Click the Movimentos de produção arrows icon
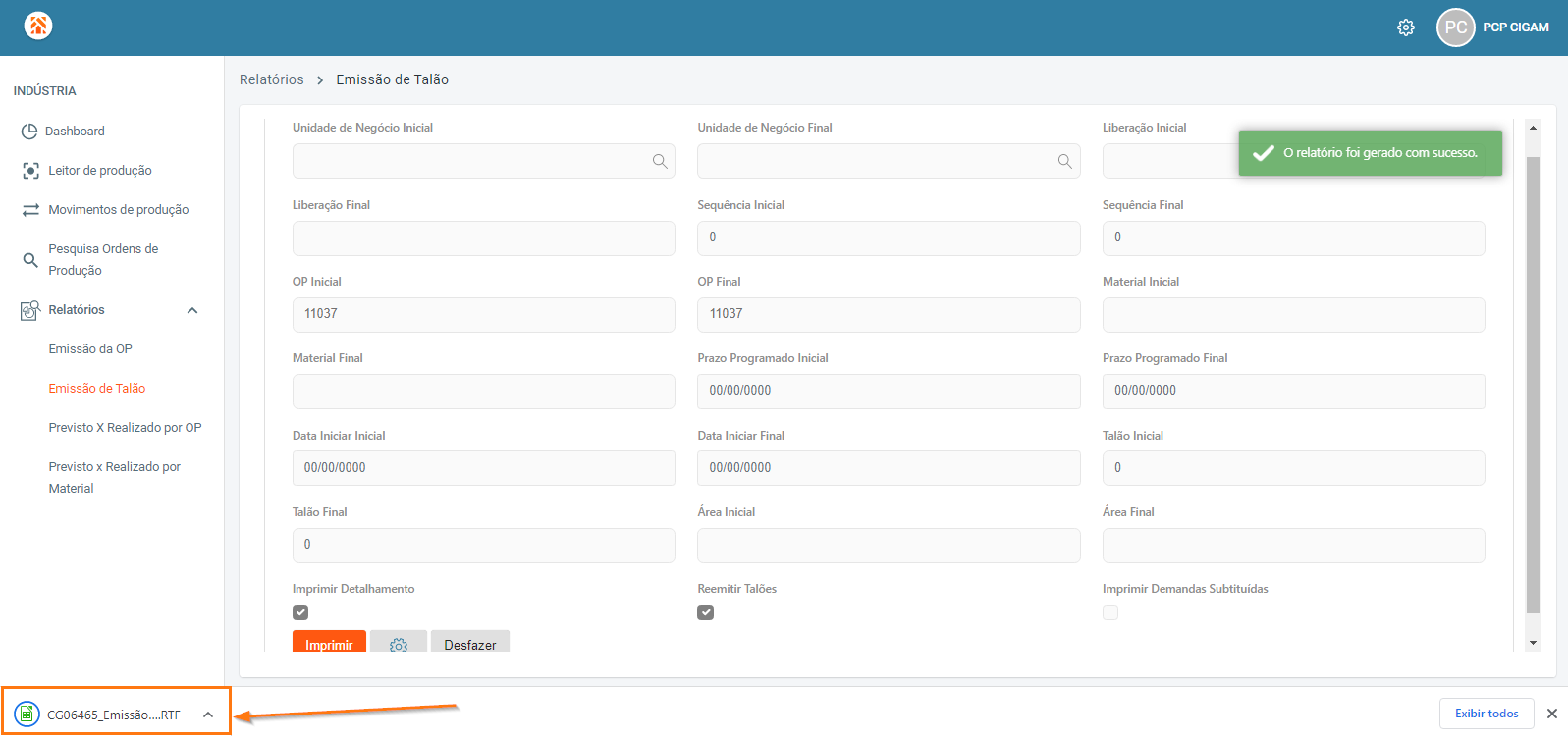Screen dimensions: 1568x742 30,210
